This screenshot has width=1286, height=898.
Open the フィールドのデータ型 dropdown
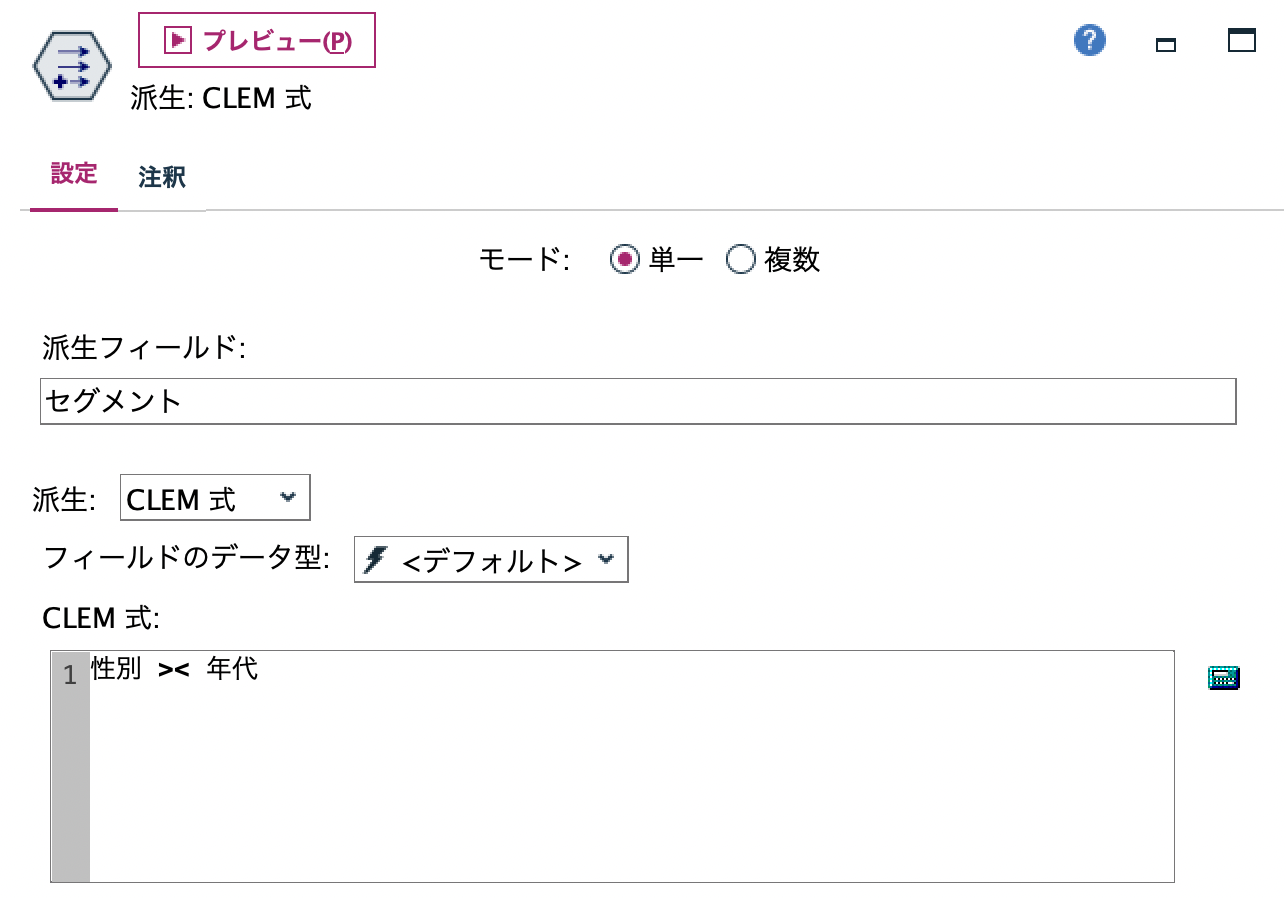pyautogui.click(x=490, y=560)
